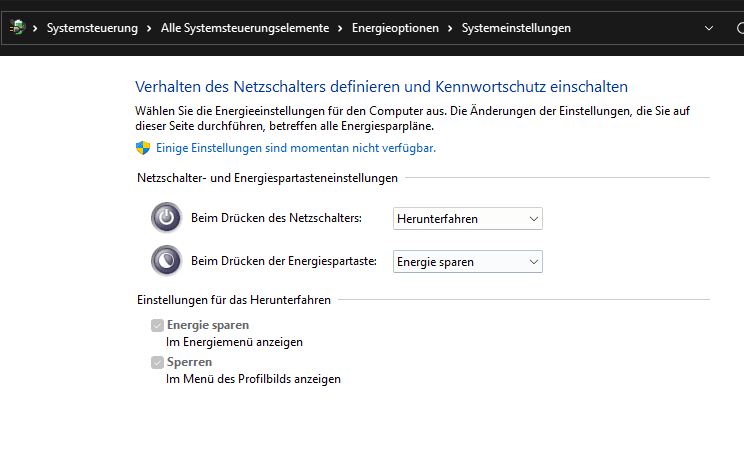The image size is (744, 454).
Task: Expand chevron after Energieoptionen breadcrumb
Action: [450, 28]
